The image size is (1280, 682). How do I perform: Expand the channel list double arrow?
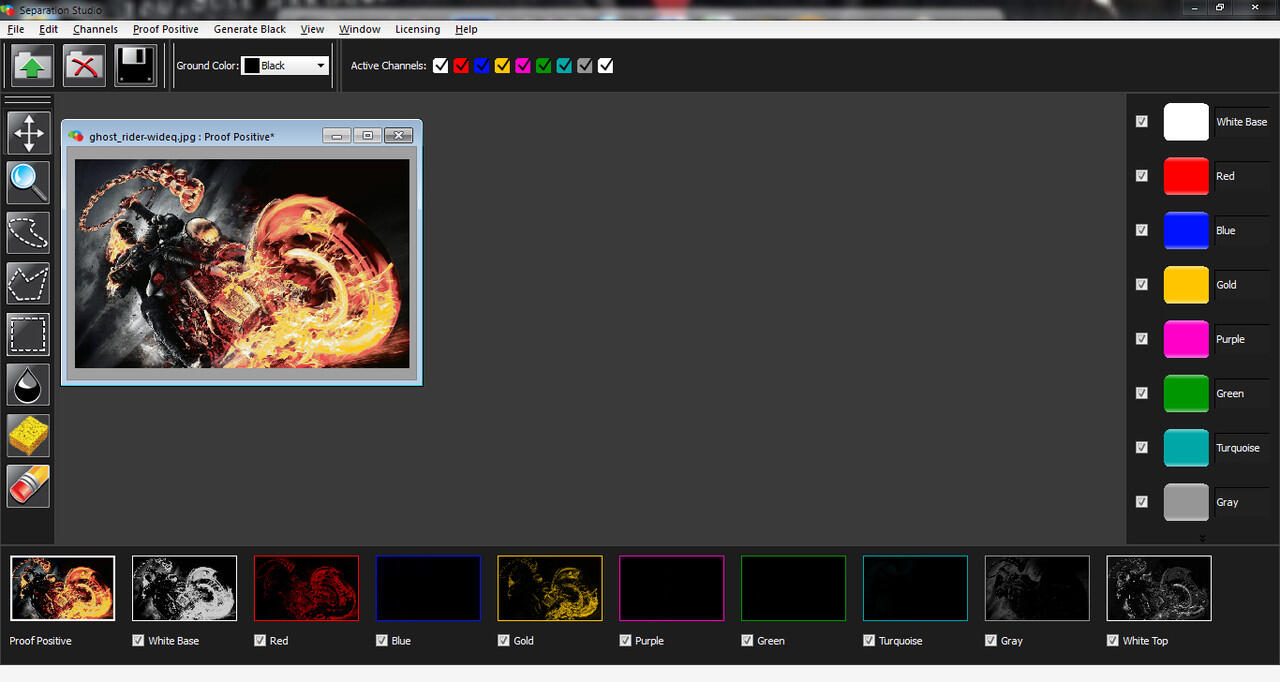1202,538
